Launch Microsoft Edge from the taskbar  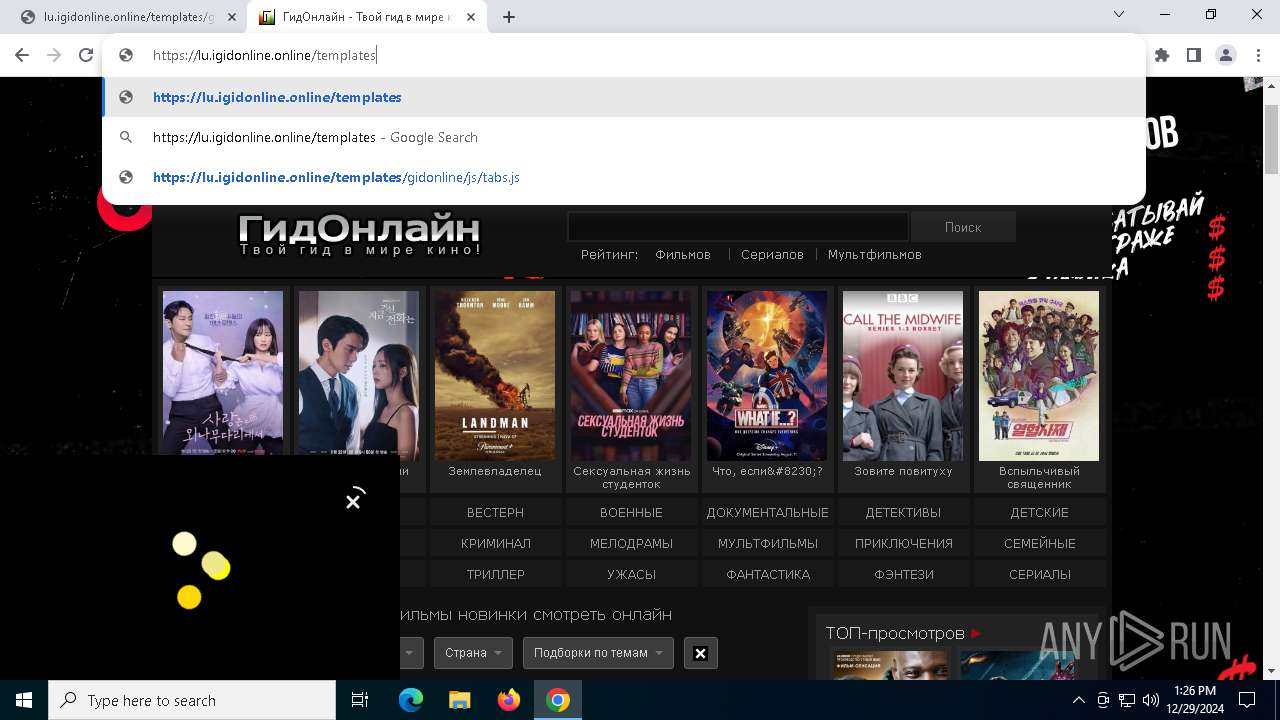click(x=410, y=700)
